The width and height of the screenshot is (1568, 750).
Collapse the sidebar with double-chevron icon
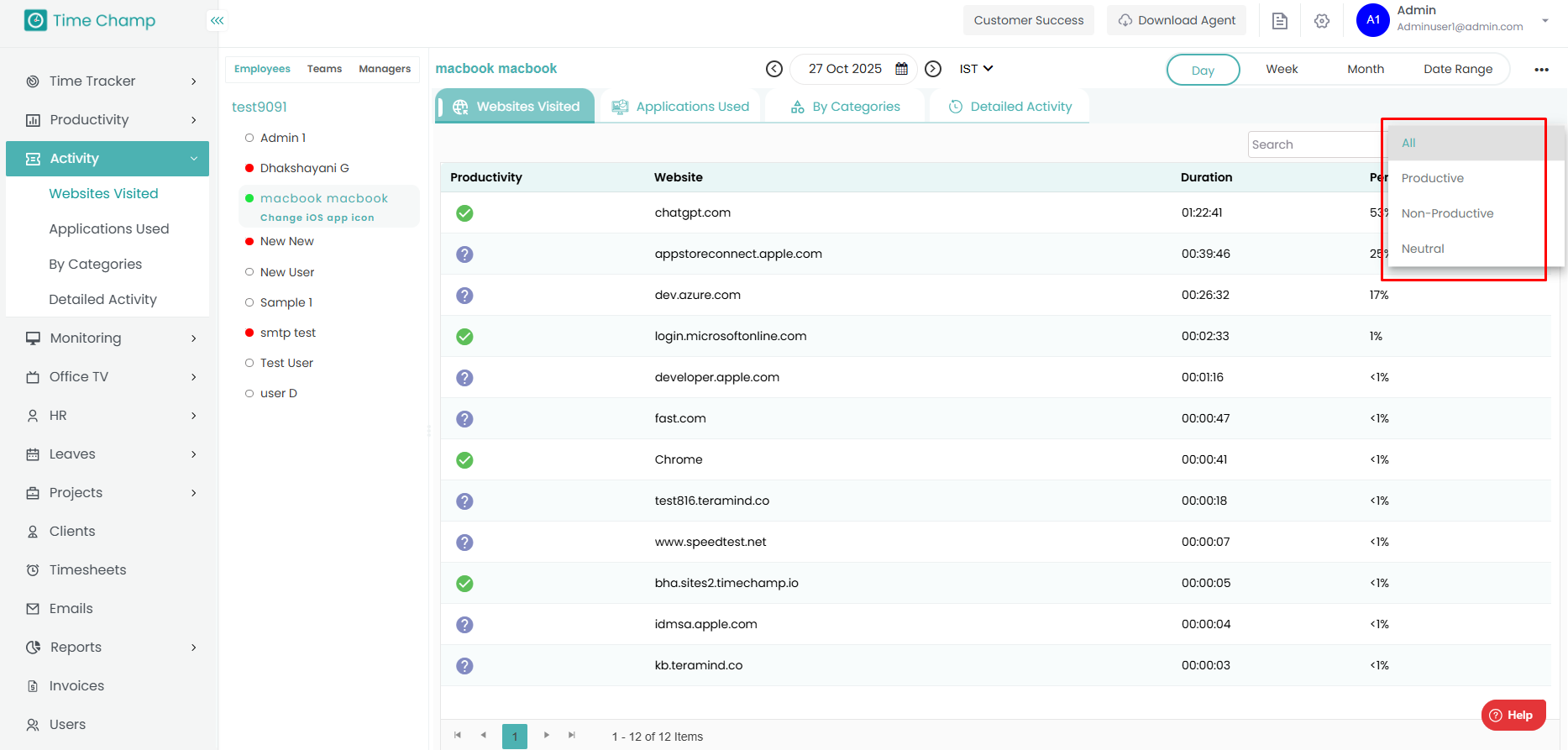pos(217,20)
